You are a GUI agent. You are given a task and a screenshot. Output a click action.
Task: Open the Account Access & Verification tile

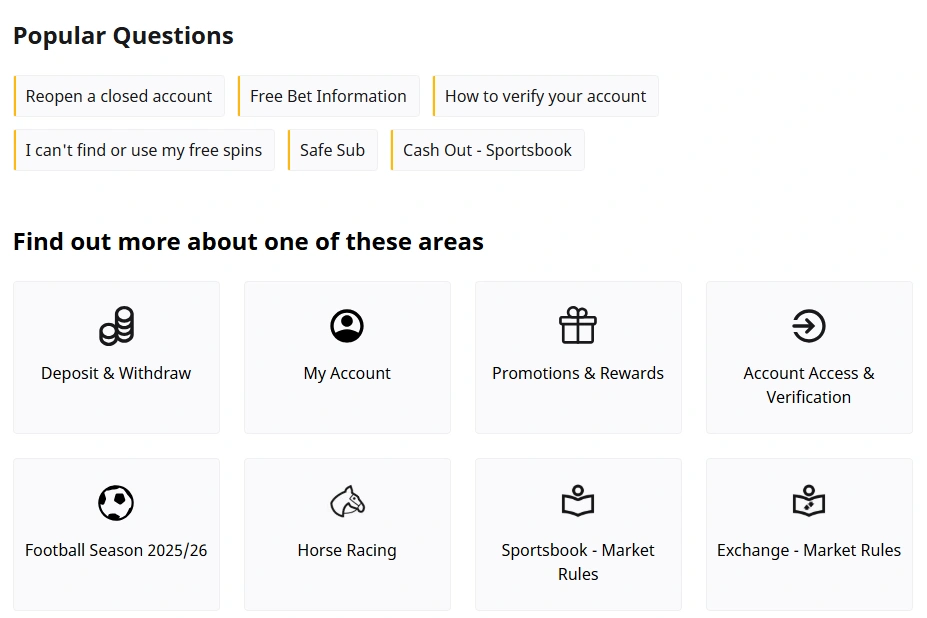(809, 357)
